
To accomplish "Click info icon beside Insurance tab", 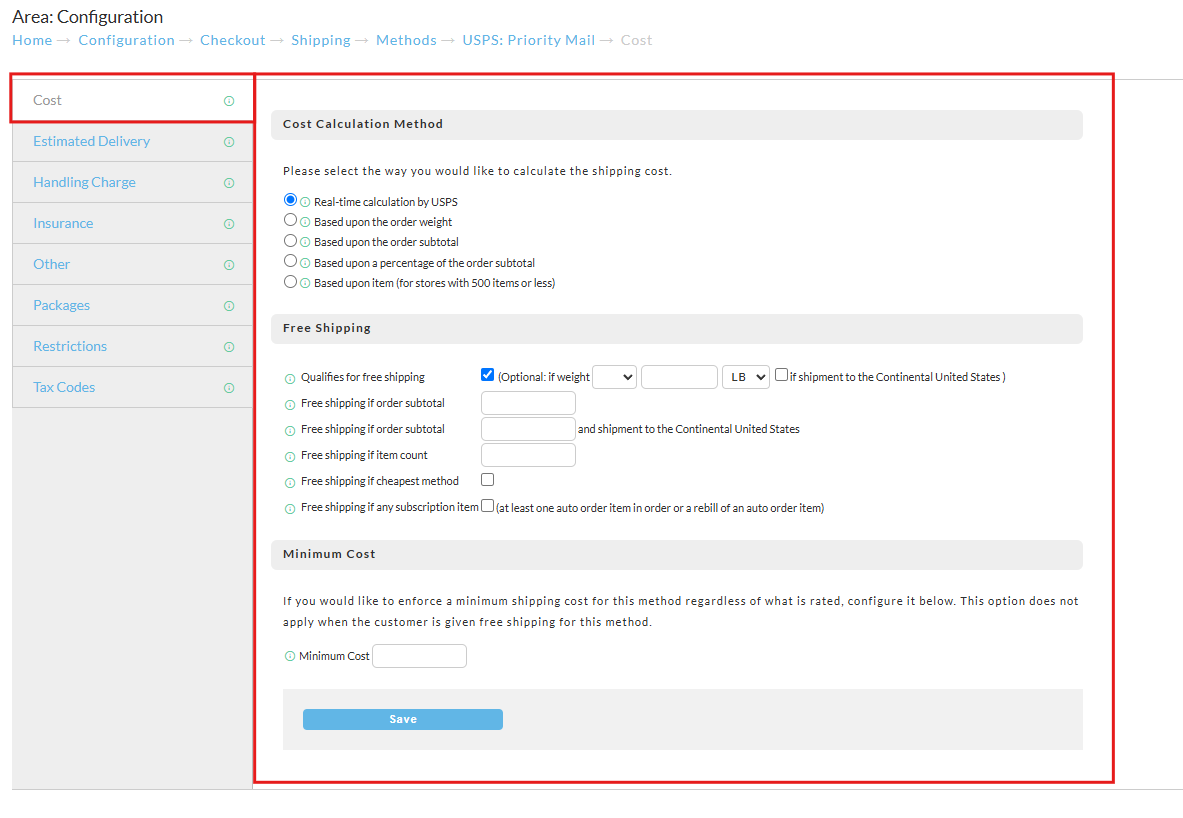I will click(x=229, y=224).
